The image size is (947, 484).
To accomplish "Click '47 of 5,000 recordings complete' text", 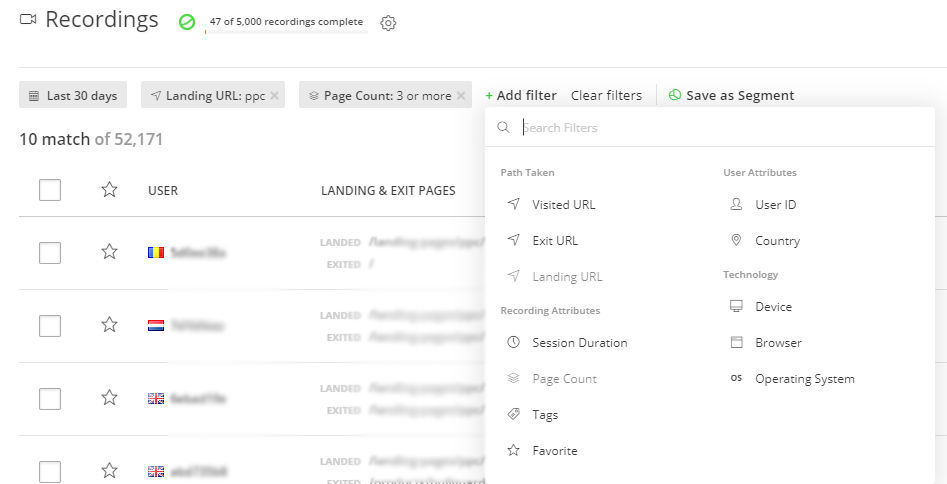I will point(286,22).
